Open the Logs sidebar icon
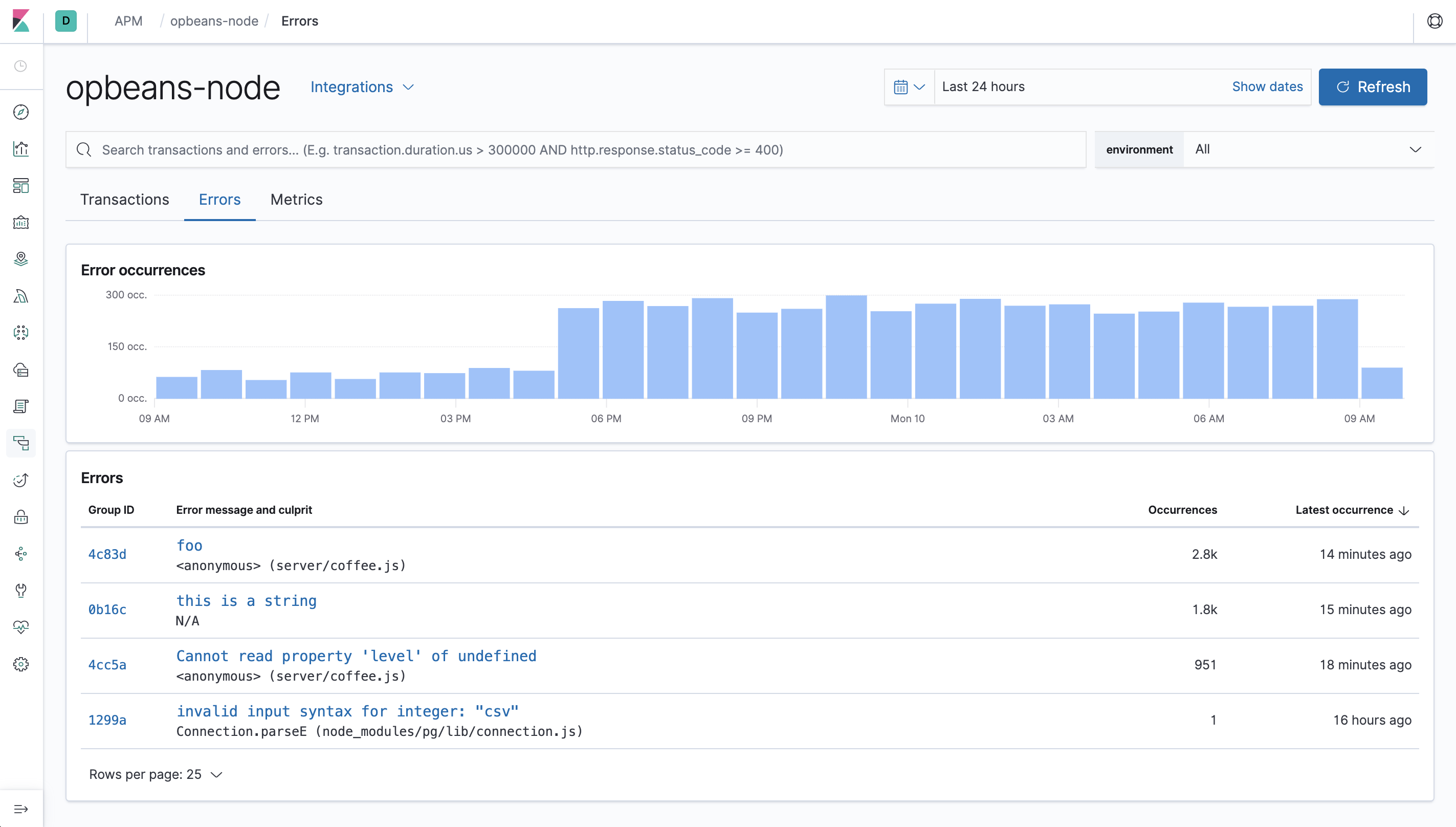The image size is (1456, 827). pos(21,406)
